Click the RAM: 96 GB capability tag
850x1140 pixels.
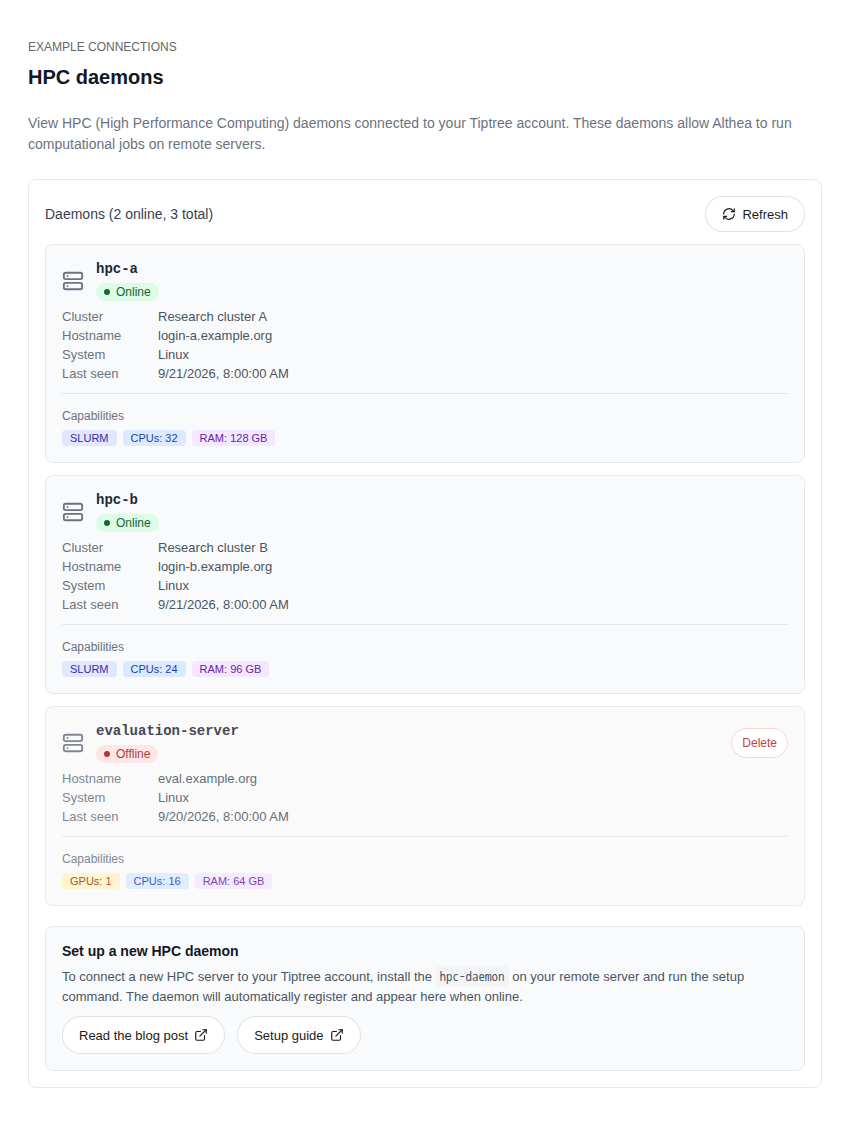click(x=230, y=670)
